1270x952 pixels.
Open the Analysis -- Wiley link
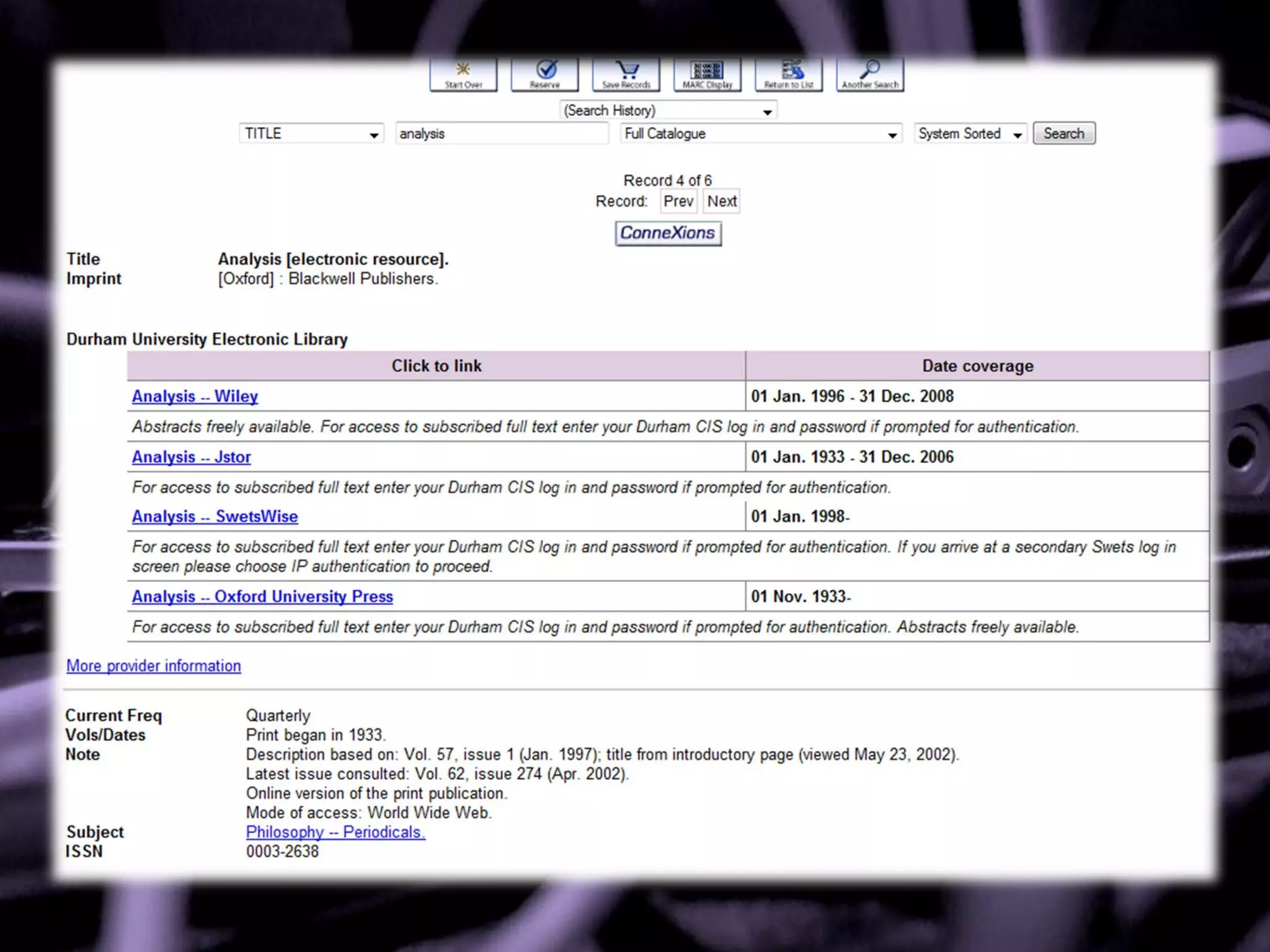click(x=195, y=397)
